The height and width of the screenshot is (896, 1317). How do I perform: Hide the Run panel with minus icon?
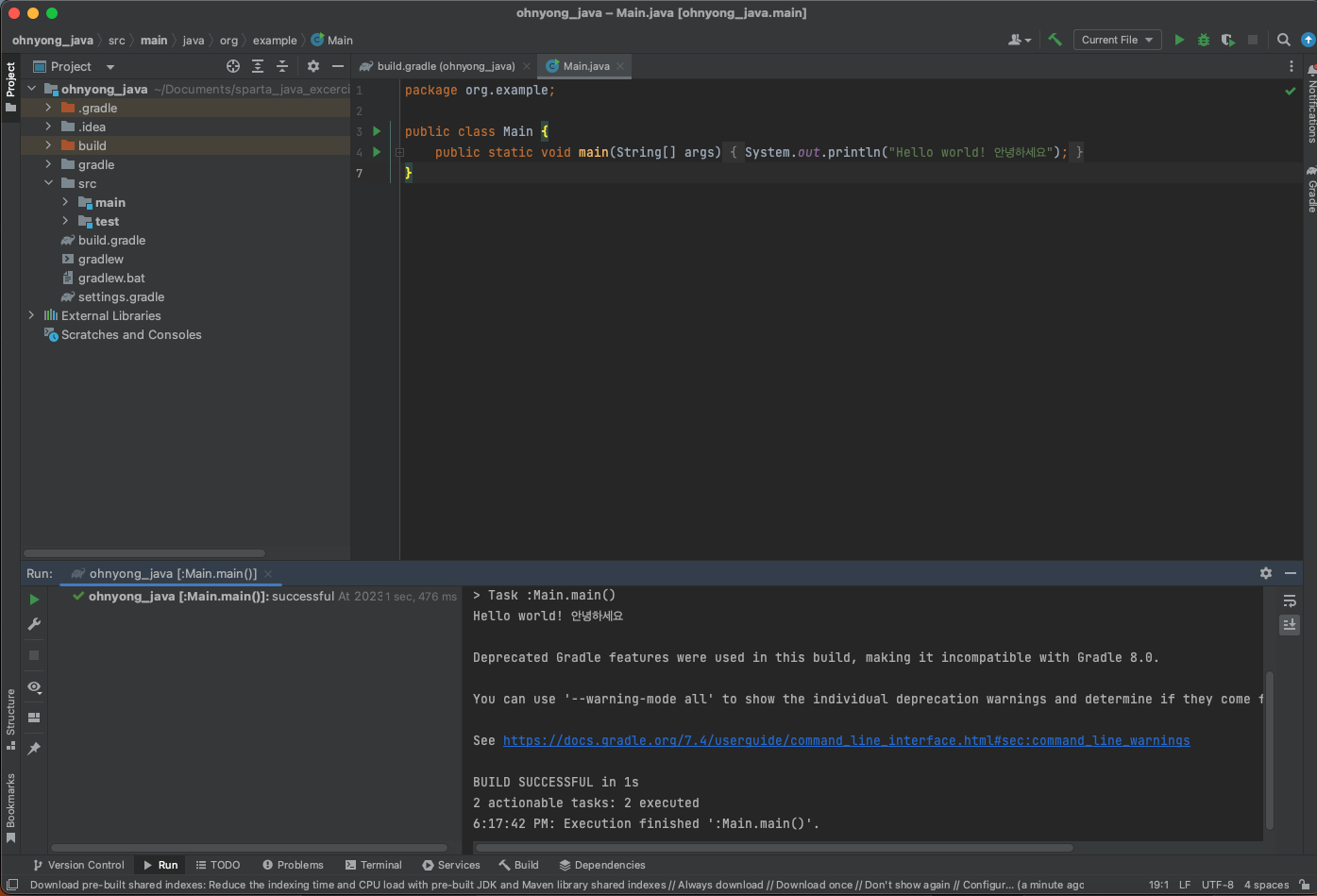pyautogui.click(x=1291, y=573)
